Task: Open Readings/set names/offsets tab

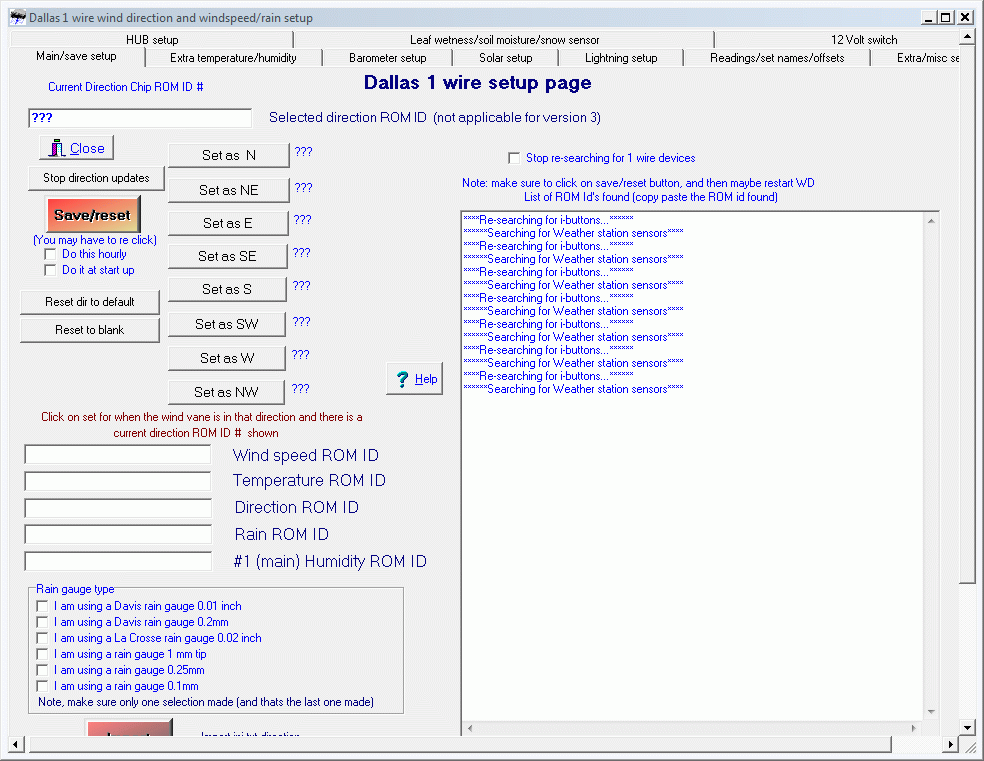Action: [x=777, y=58]
